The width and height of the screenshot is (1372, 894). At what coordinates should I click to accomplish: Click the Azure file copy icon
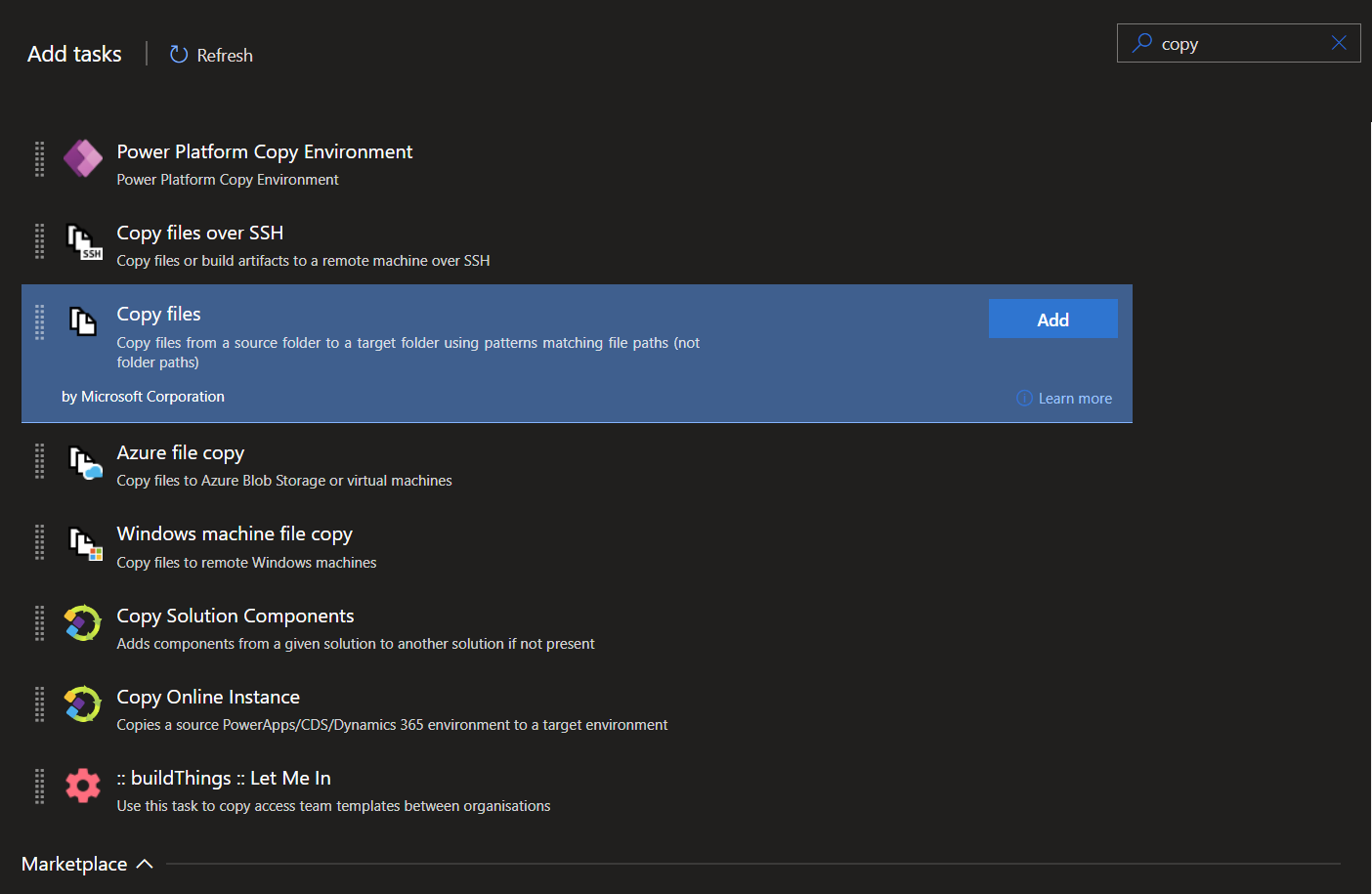pyautogui.click(x=84, y=461)
